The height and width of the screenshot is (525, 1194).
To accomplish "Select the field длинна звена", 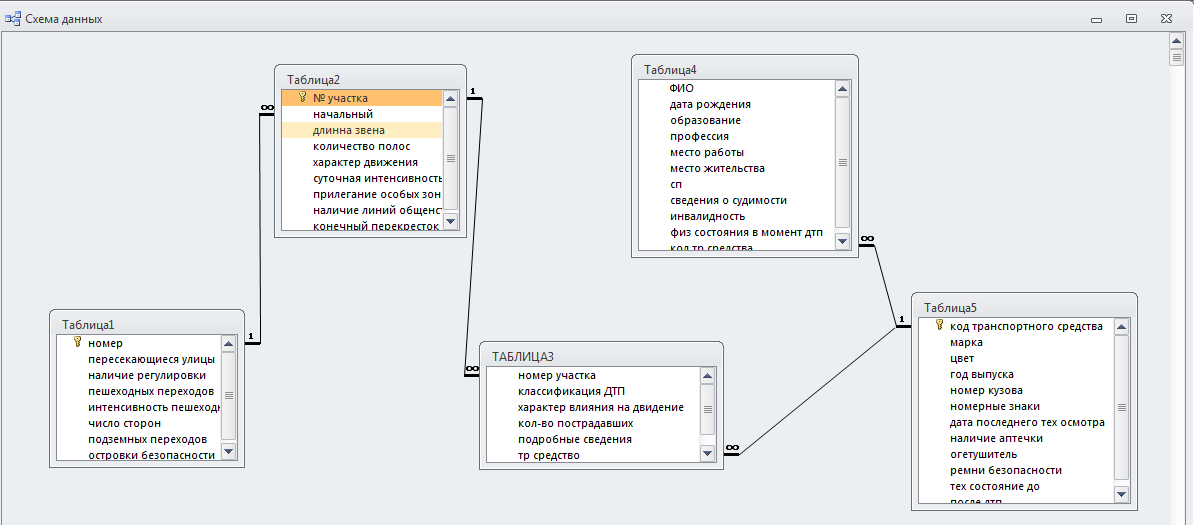I will pos(362,130).
